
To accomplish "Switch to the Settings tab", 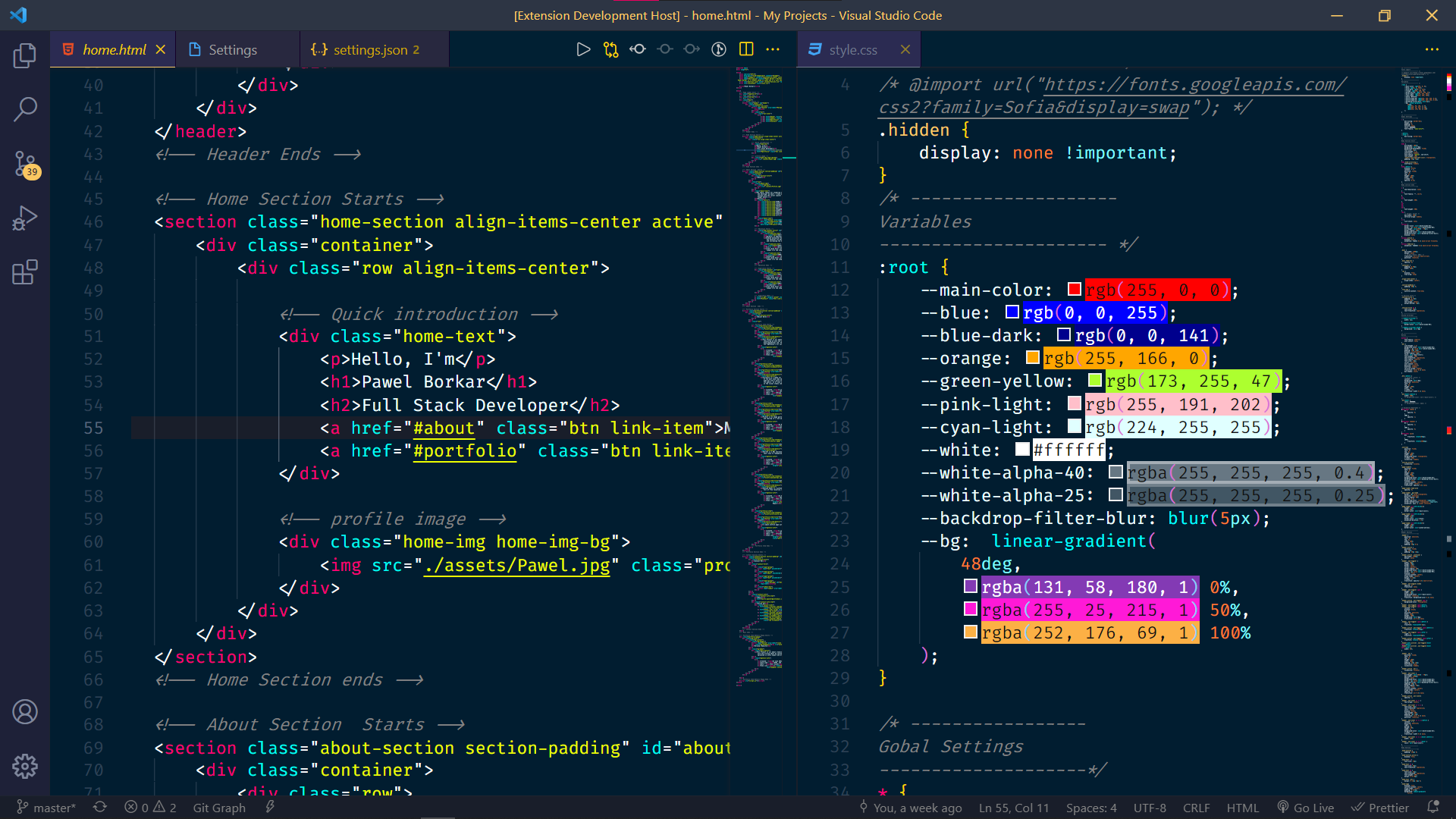I will tap(232, 50).
